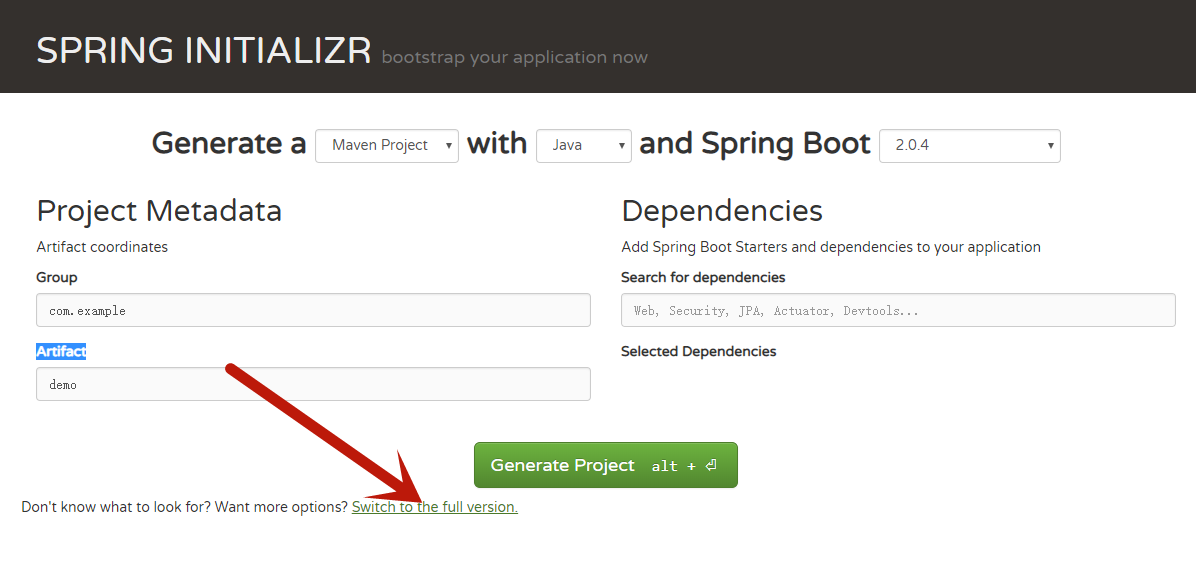Click the Artifact input field containing demo
Screen dimensions: 1196x565
[x=313, y=384]
